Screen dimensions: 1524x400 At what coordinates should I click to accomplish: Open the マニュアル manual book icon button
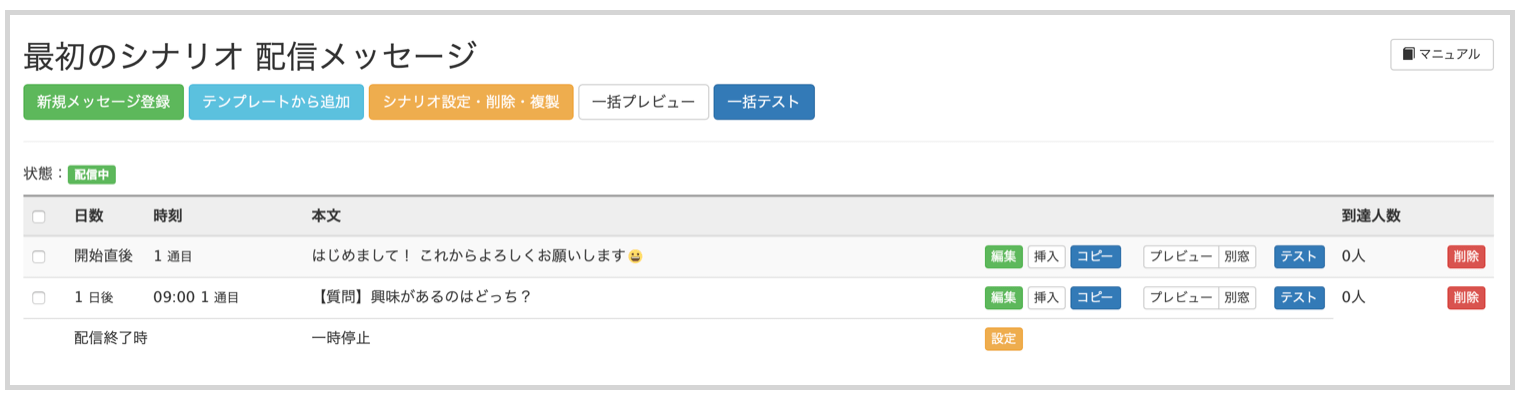click(1441, 54)
